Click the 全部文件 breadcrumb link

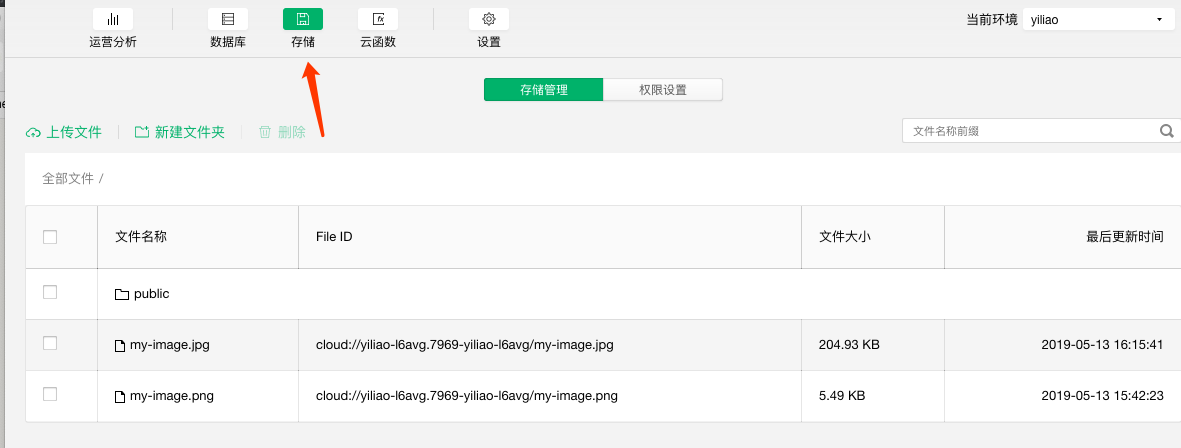pos(68,178)
